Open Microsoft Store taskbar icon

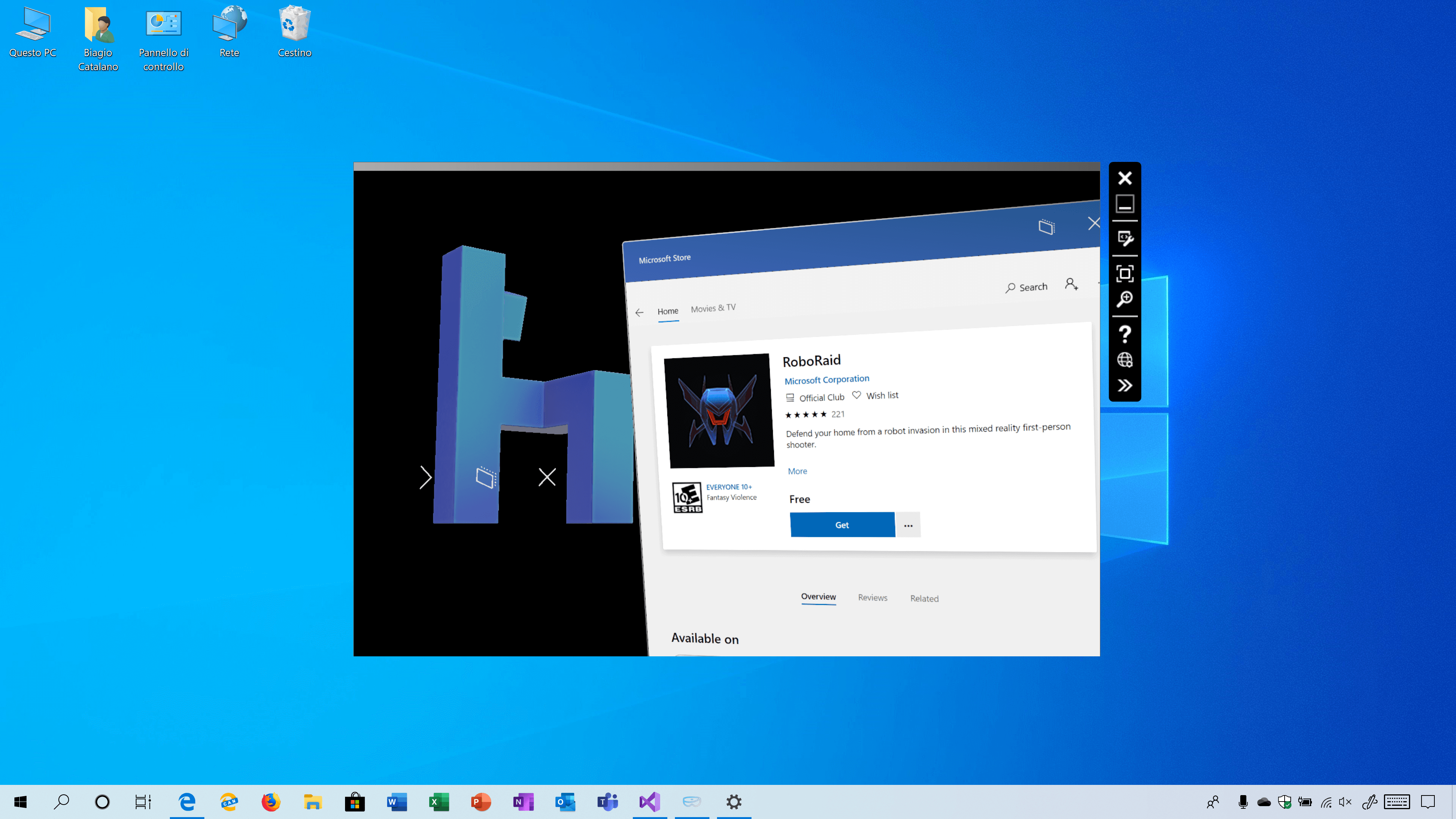pos(355,802)
